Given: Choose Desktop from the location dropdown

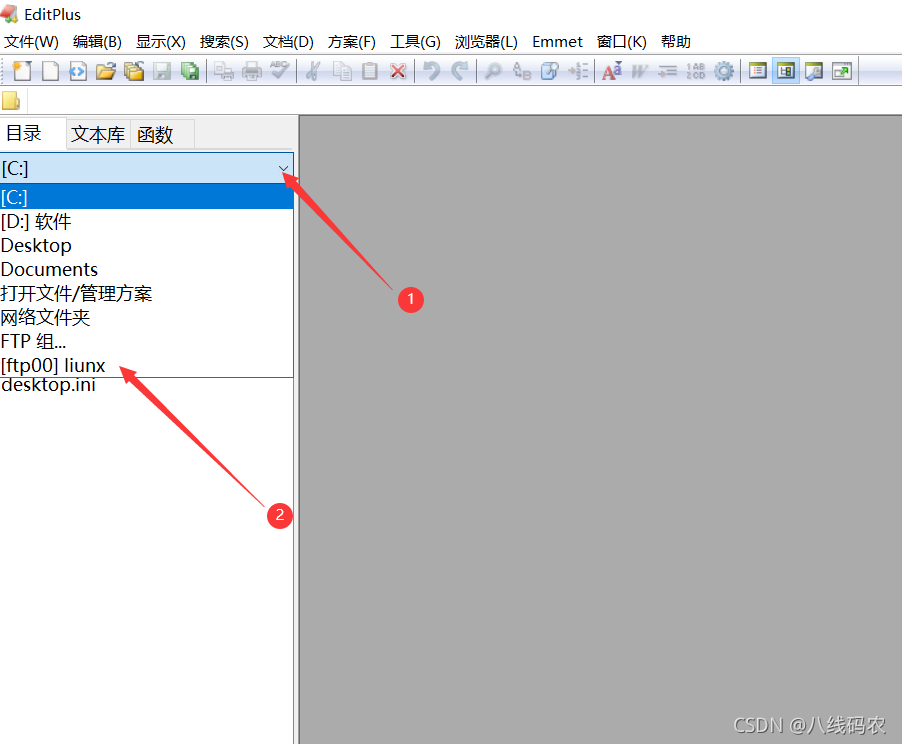Looking at the screenshot, I should [36, 245].
